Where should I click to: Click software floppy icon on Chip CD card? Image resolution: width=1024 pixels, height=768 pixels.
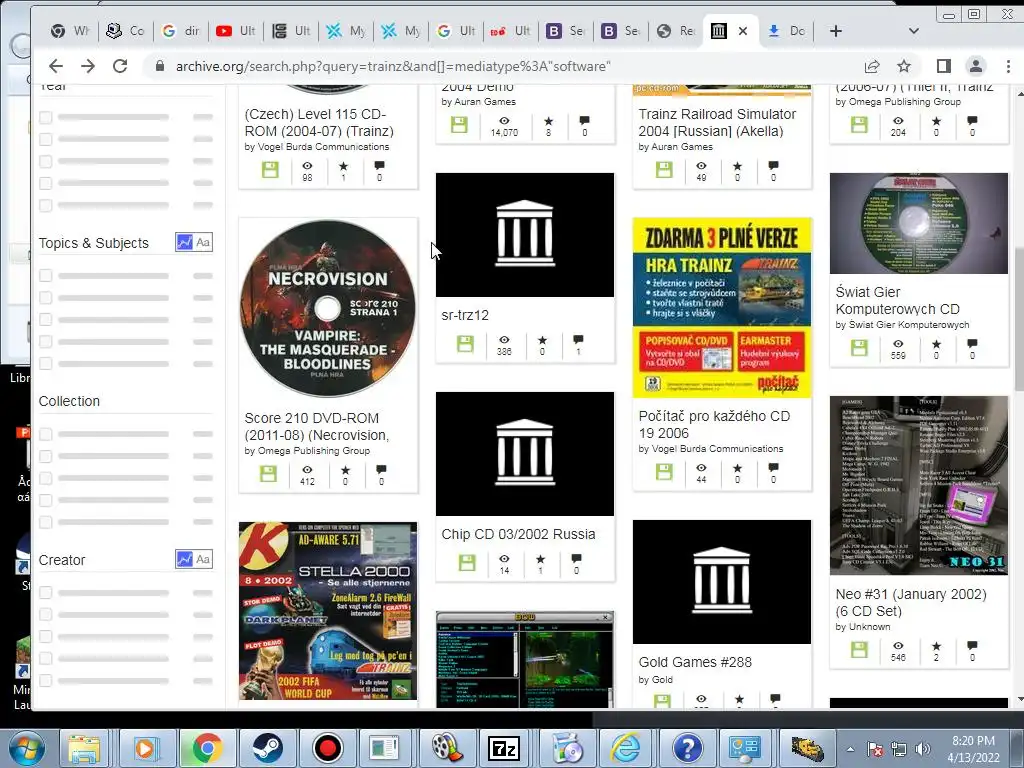[467, 562]
